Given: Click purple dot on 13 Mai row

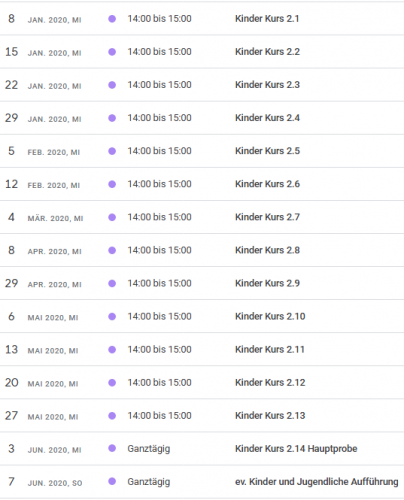Looking at the screenshot, I should [112, 349].
